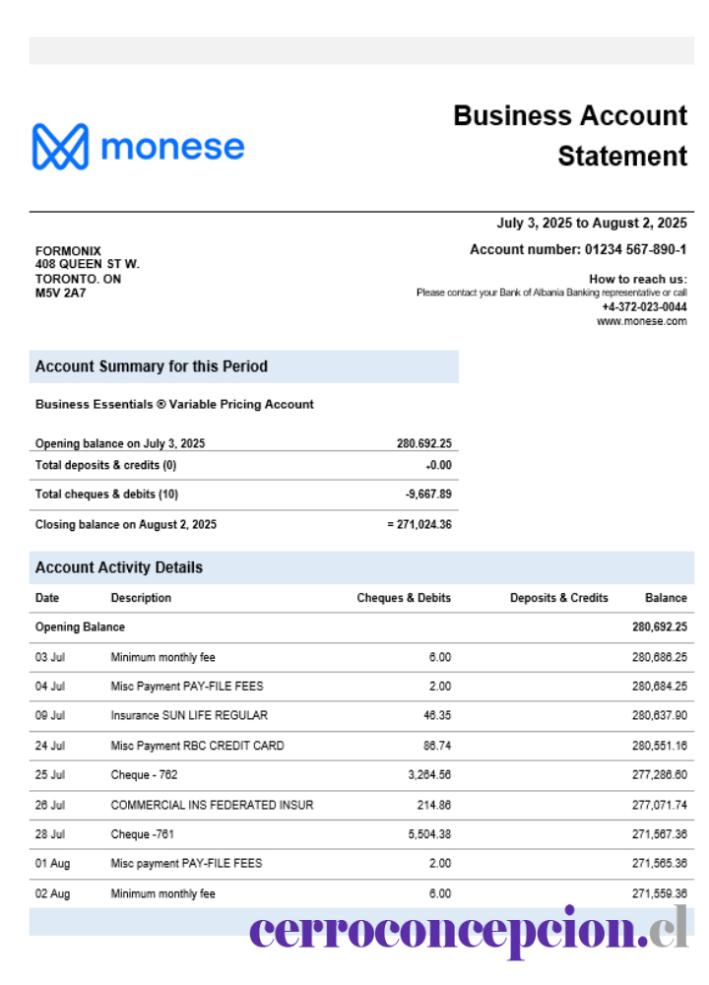This screenshot has height=985, width=709.
Task: Click the Business Account Statement title
Action: (570, 136)
